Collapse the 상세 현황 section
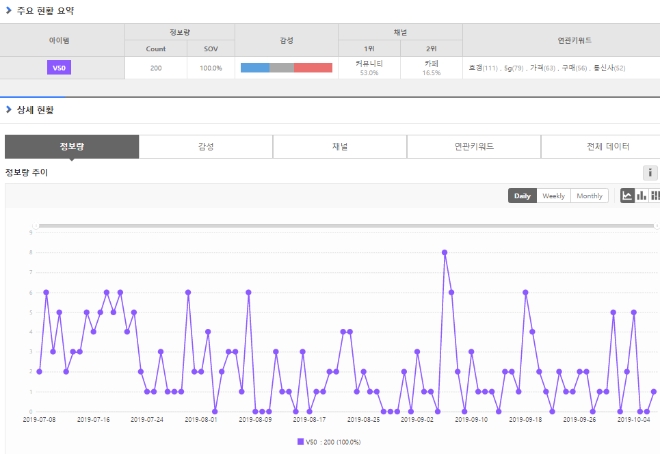 [x=8, y=109]
